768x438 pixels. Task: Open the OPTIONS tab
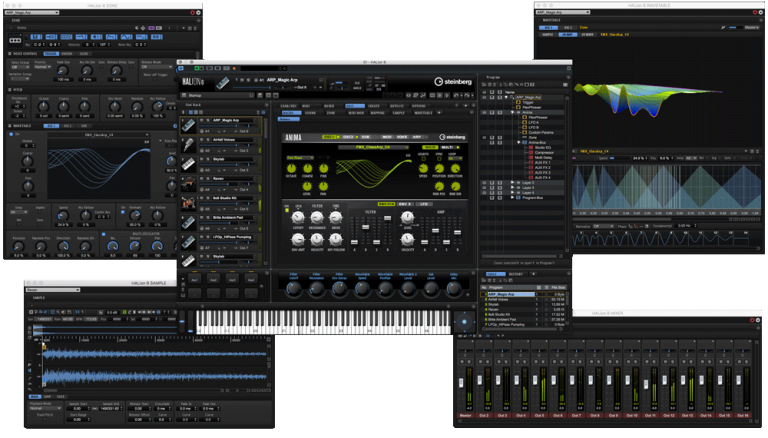point(418,106)
